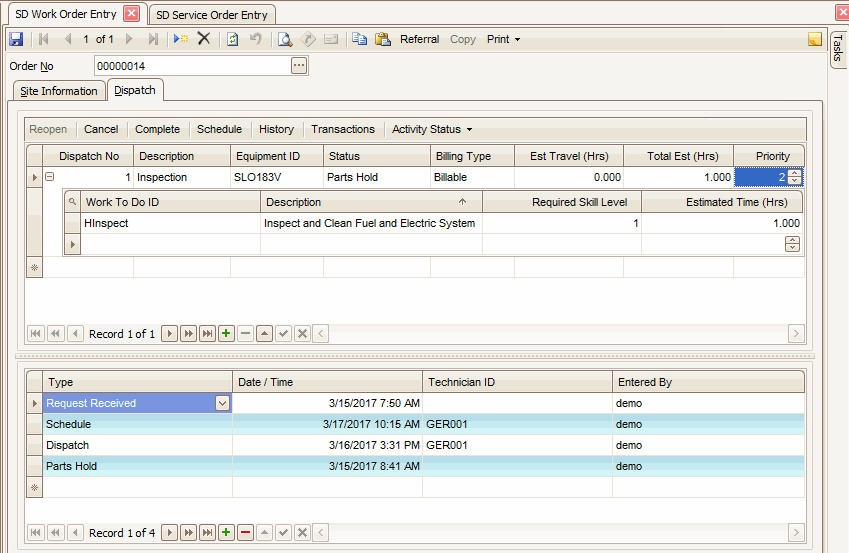Click the Dispatch No column header
849x553 pixels.
(x=88, y=156)
